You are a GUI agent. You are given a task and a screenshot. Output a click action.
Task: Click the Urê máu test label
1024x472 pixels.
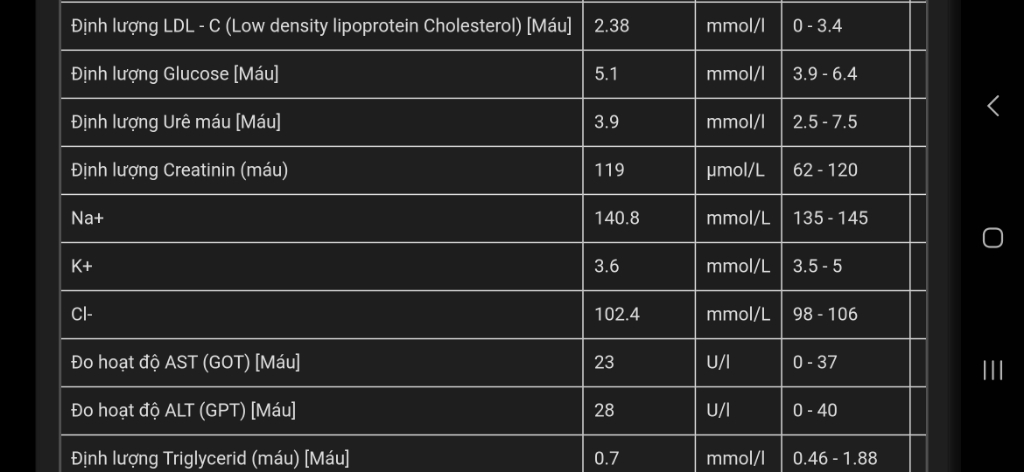(176, 122)
